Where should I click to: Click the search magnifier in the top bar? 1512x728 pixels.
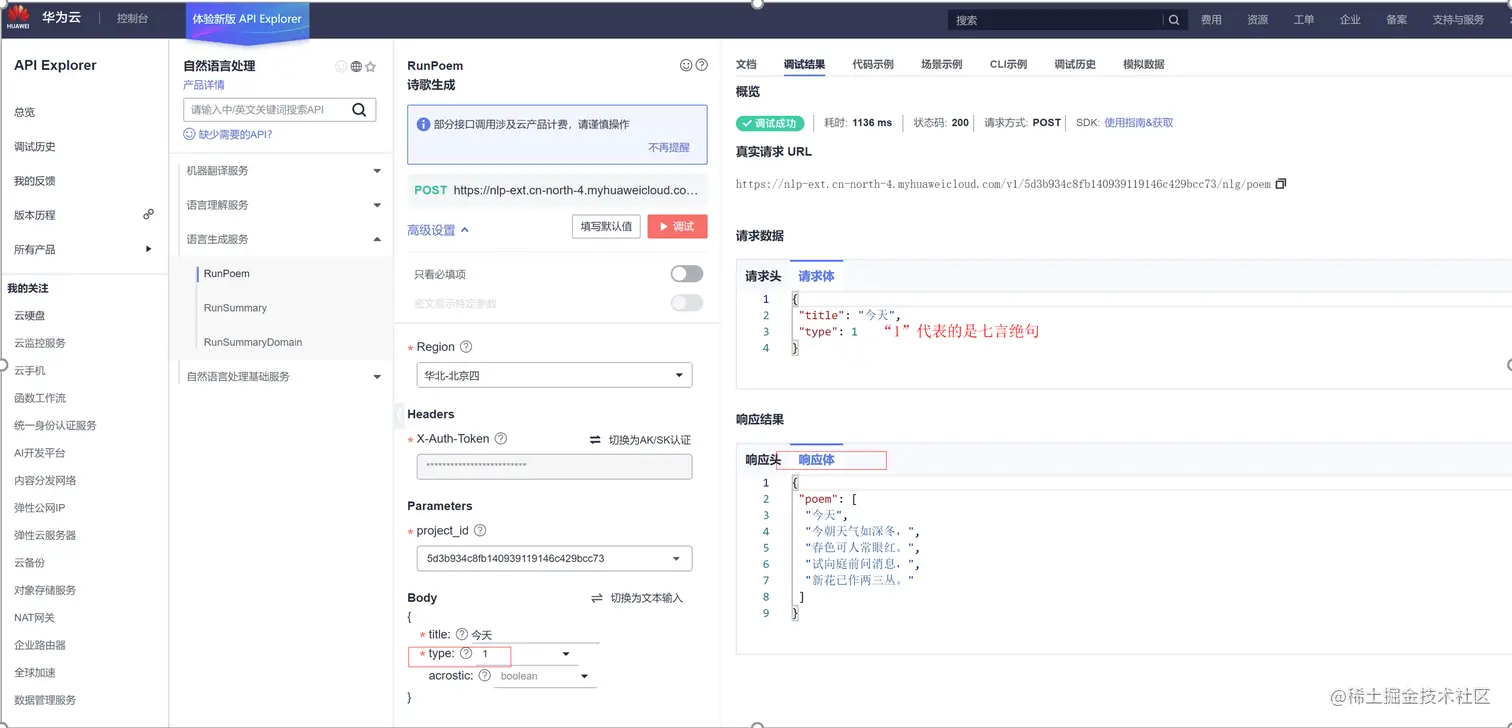1174,19
